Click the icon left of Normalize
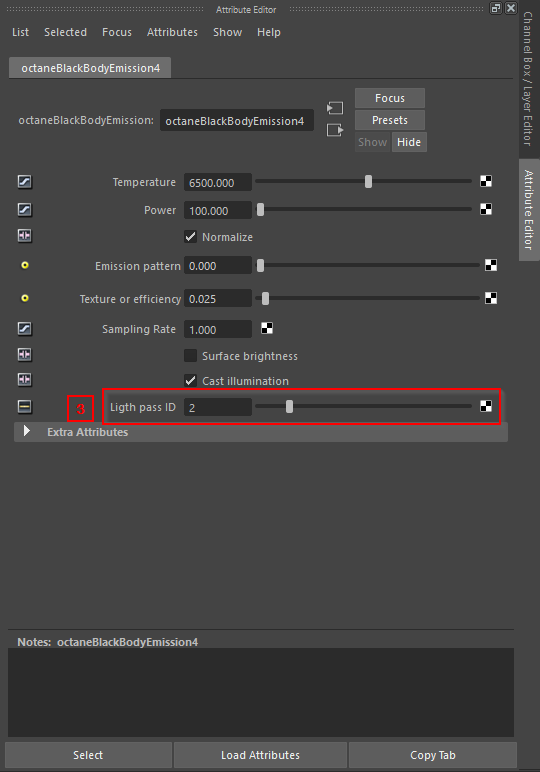The image size is (540, 772). click(25, 236)
